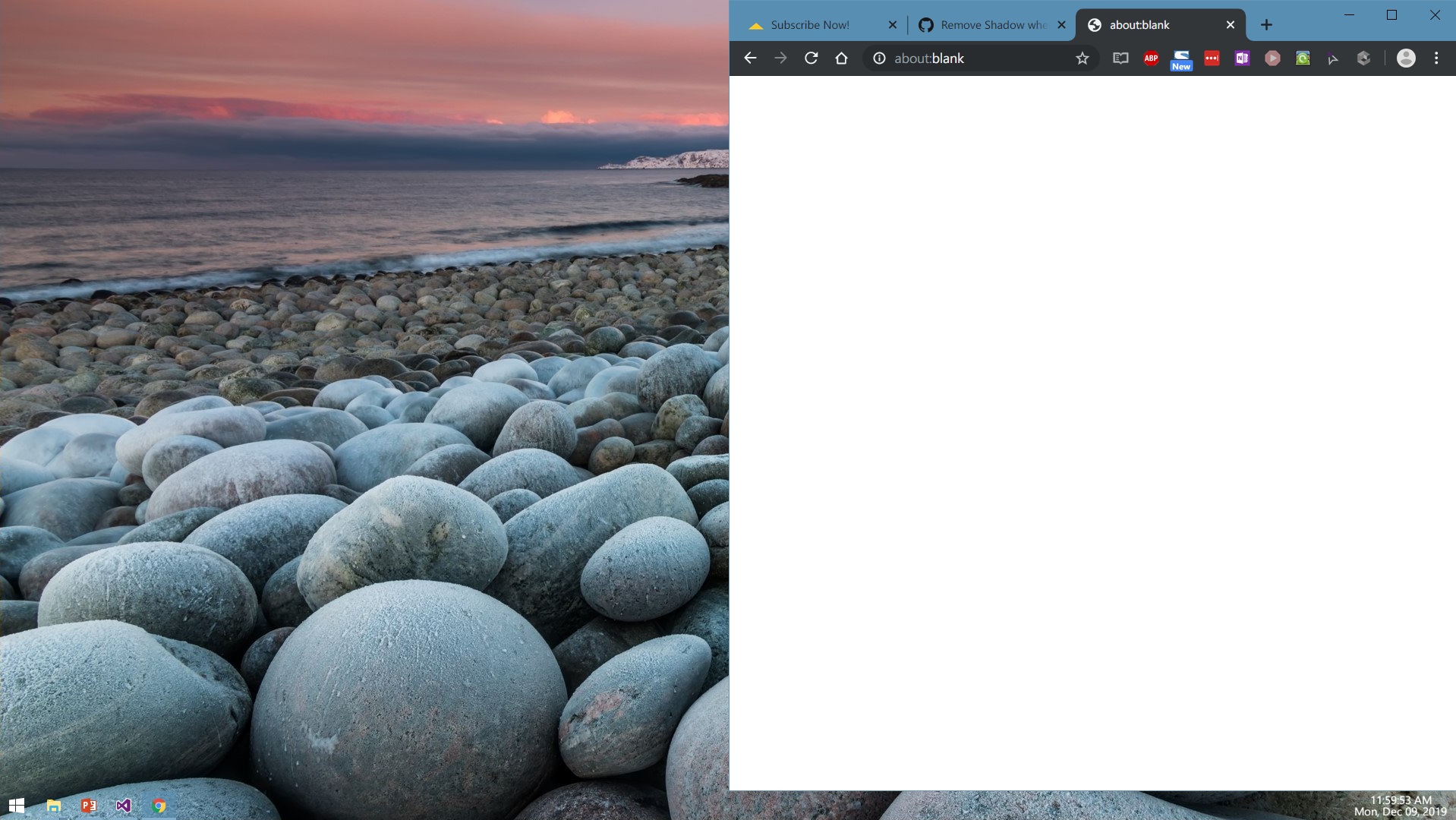
Task: Toggle the green refresh extension icon
Action: point(1303,58)
